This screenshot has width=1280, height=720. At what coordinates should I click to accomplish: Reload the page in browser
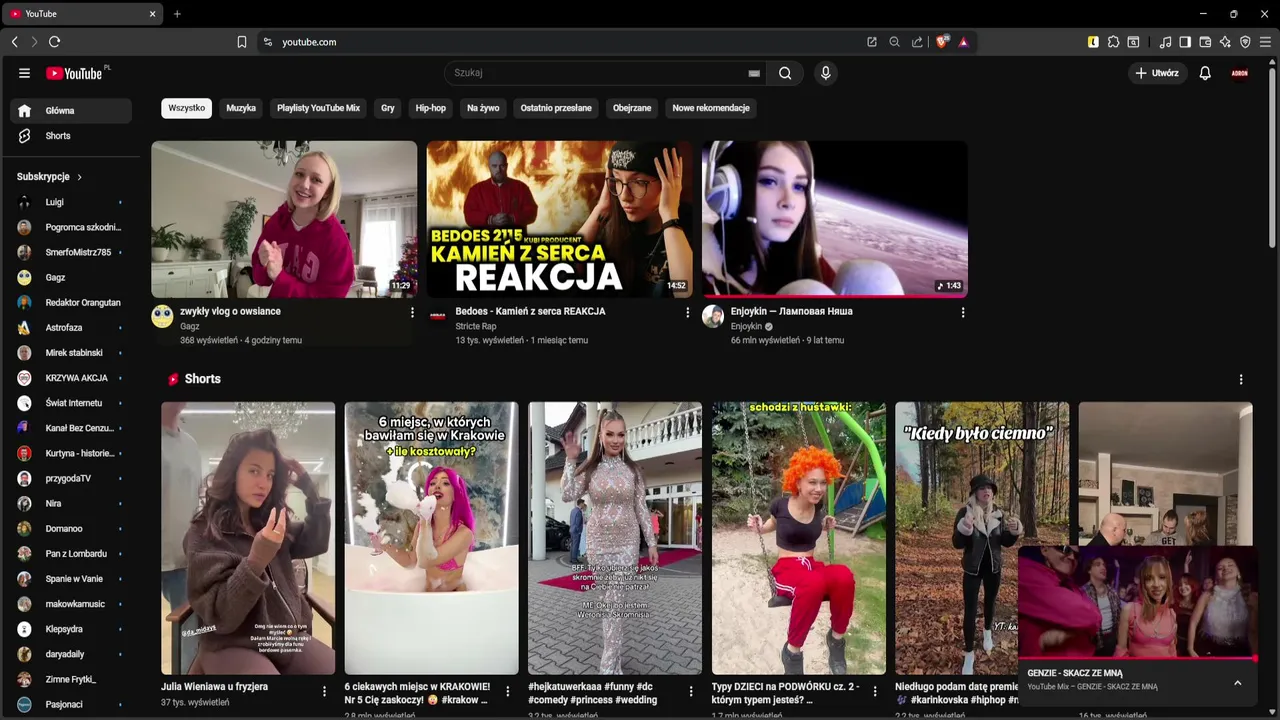click(54, 42)
